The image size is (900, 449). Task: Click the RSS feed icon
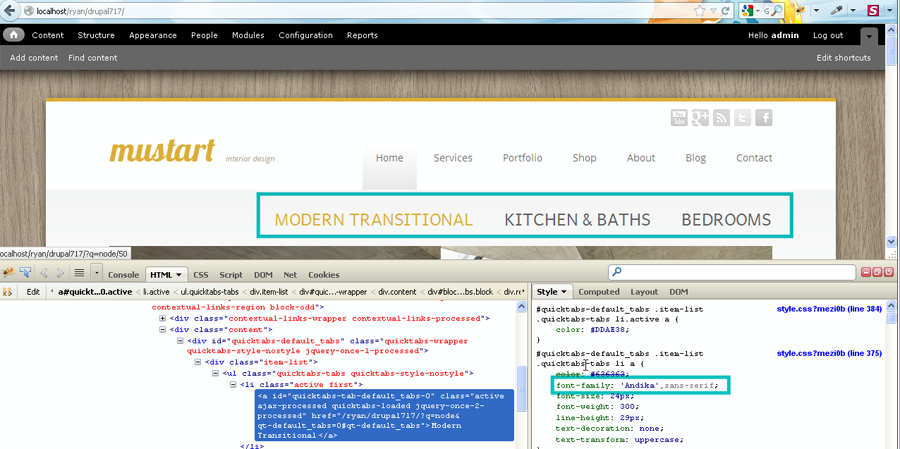coord(721,118)
